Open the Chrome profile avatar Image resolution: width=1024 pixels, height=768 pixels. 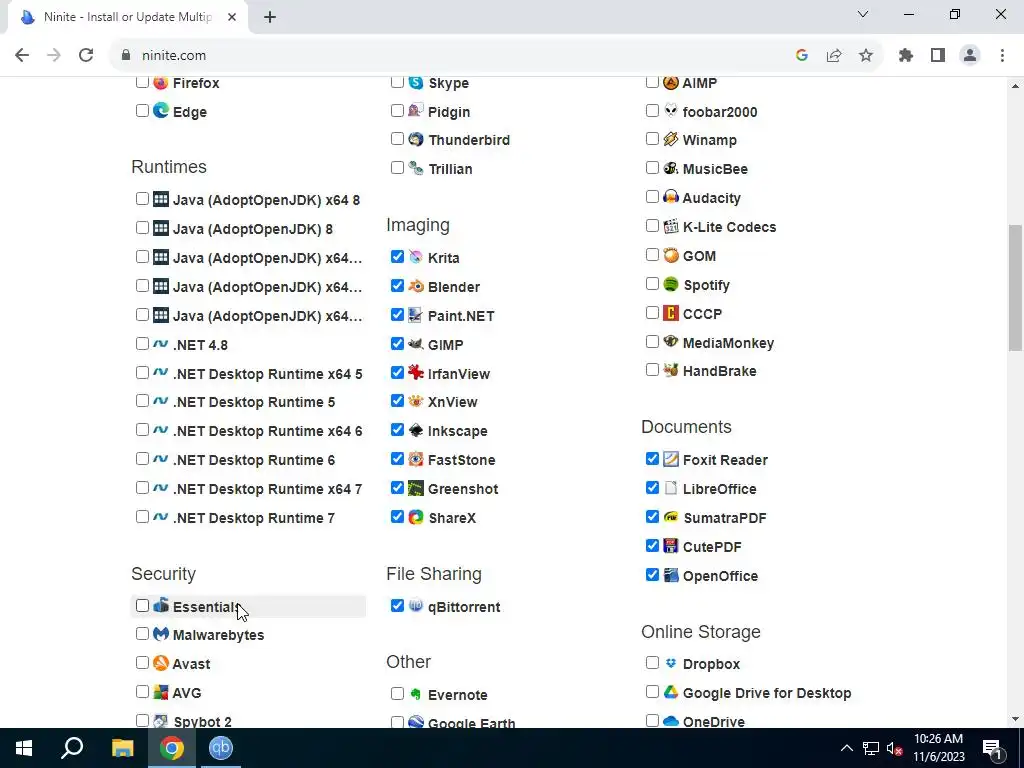[970, 56]
